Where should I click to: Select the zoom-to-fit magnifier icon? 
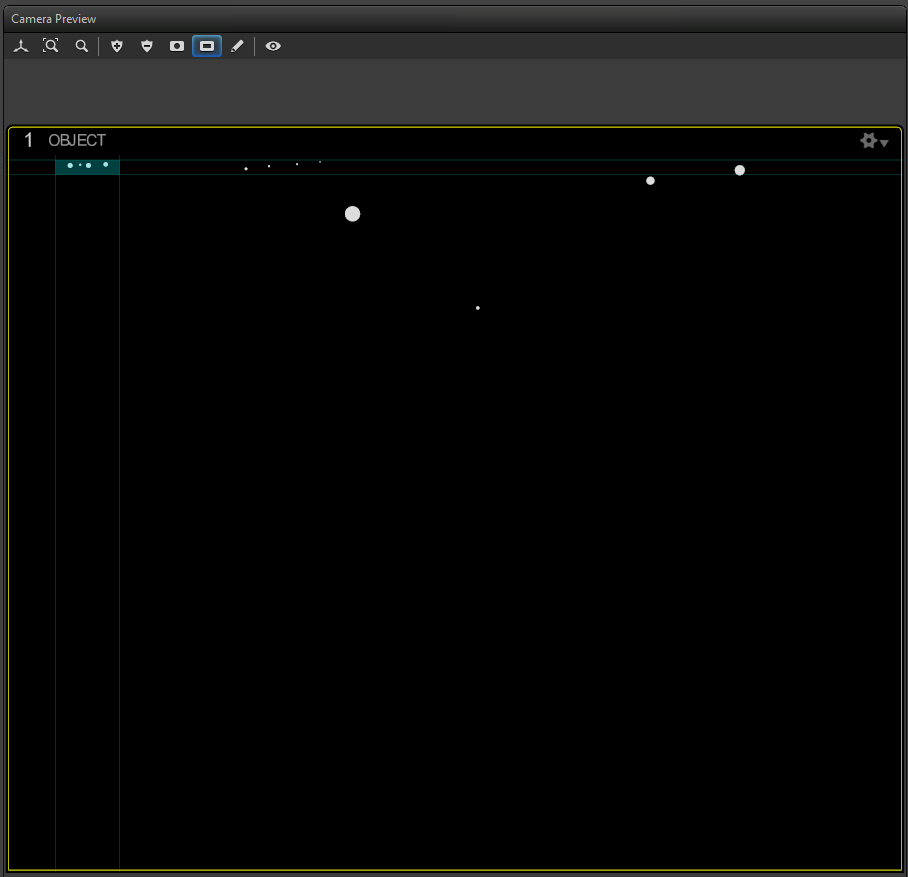51,46
